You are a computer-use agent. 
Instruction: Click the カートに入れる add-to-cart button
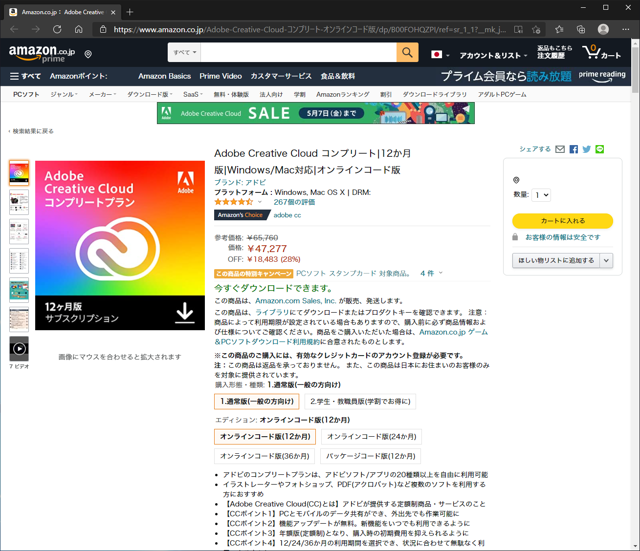pyautogui.click(x=562, y=221)
